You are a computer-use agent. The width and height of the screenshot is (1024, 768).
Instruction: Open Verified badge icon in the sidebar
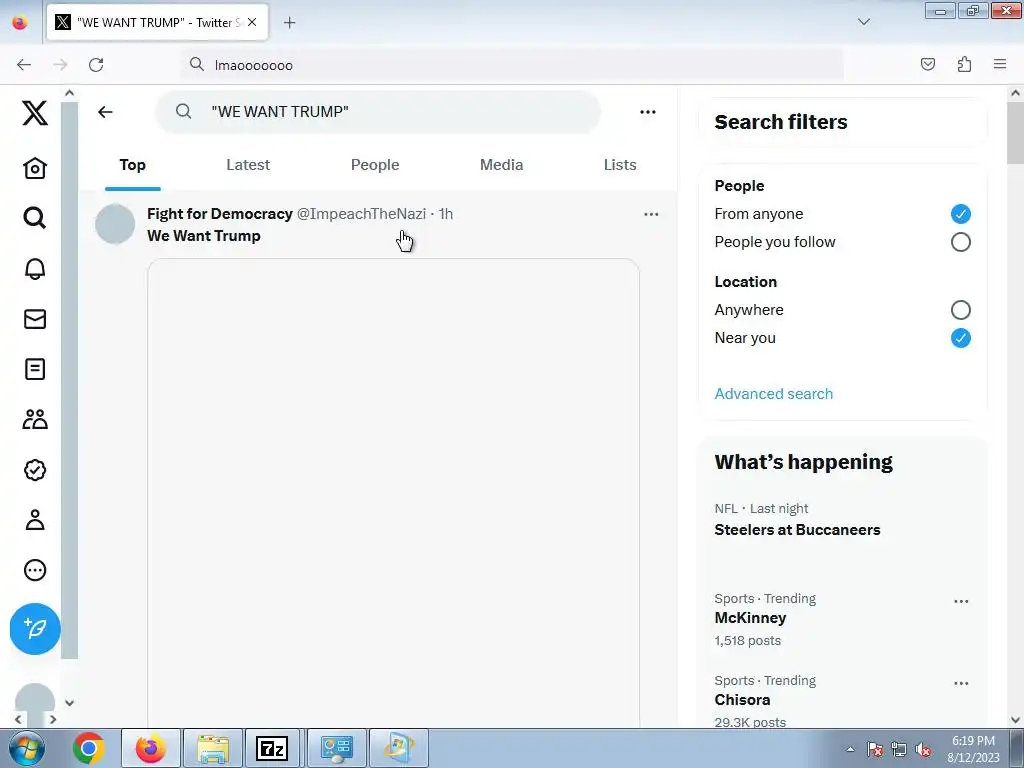point(35,470)
